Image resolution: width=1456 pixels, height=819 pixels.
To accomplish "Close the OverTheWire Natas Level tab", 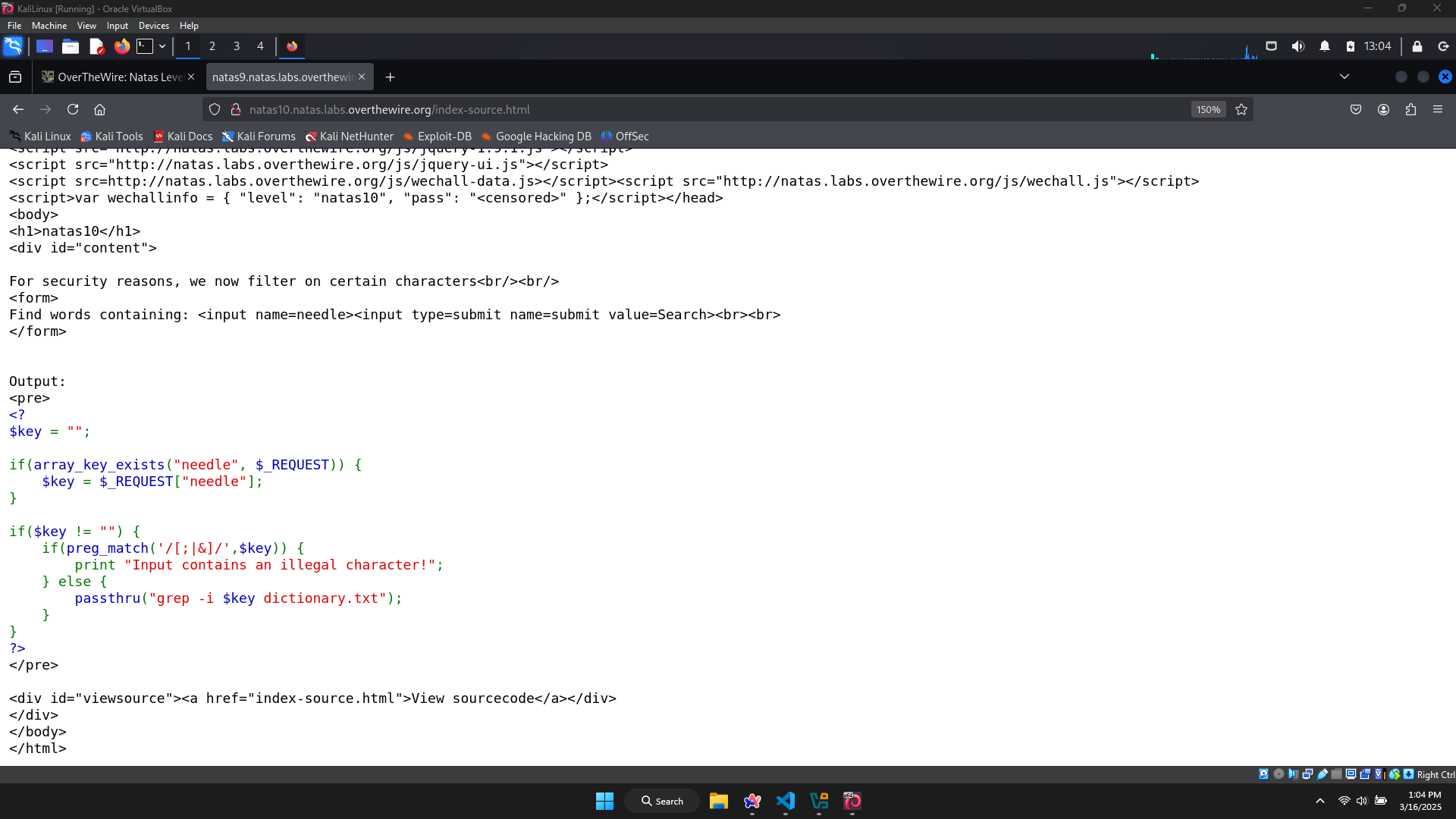I will (191, 77).
